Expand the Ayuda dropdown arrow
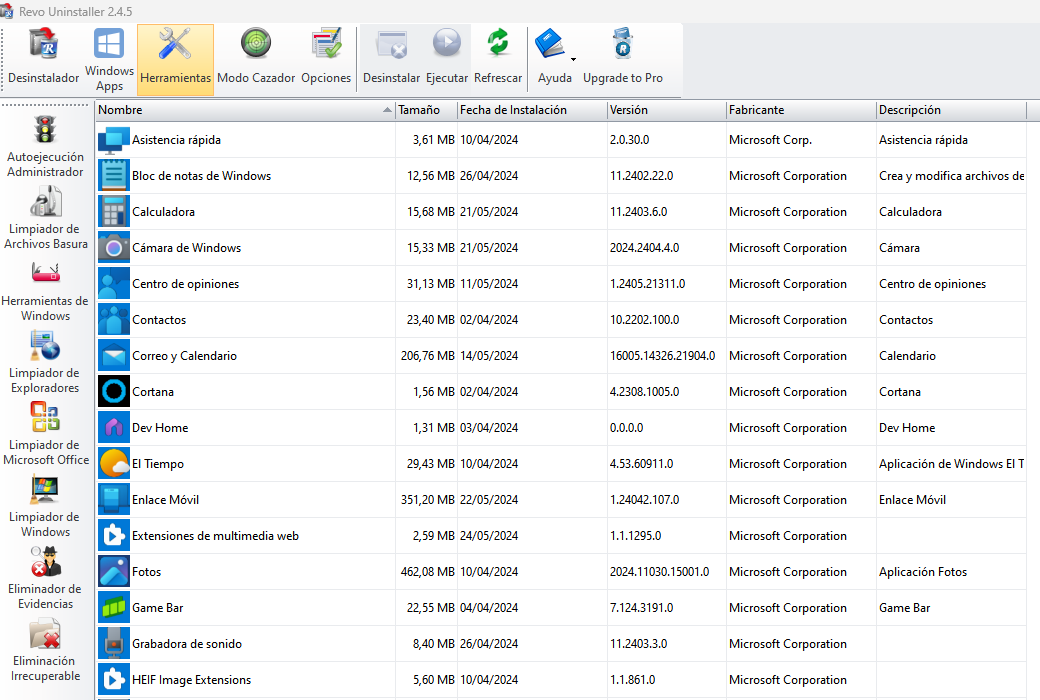 [573, 60]
